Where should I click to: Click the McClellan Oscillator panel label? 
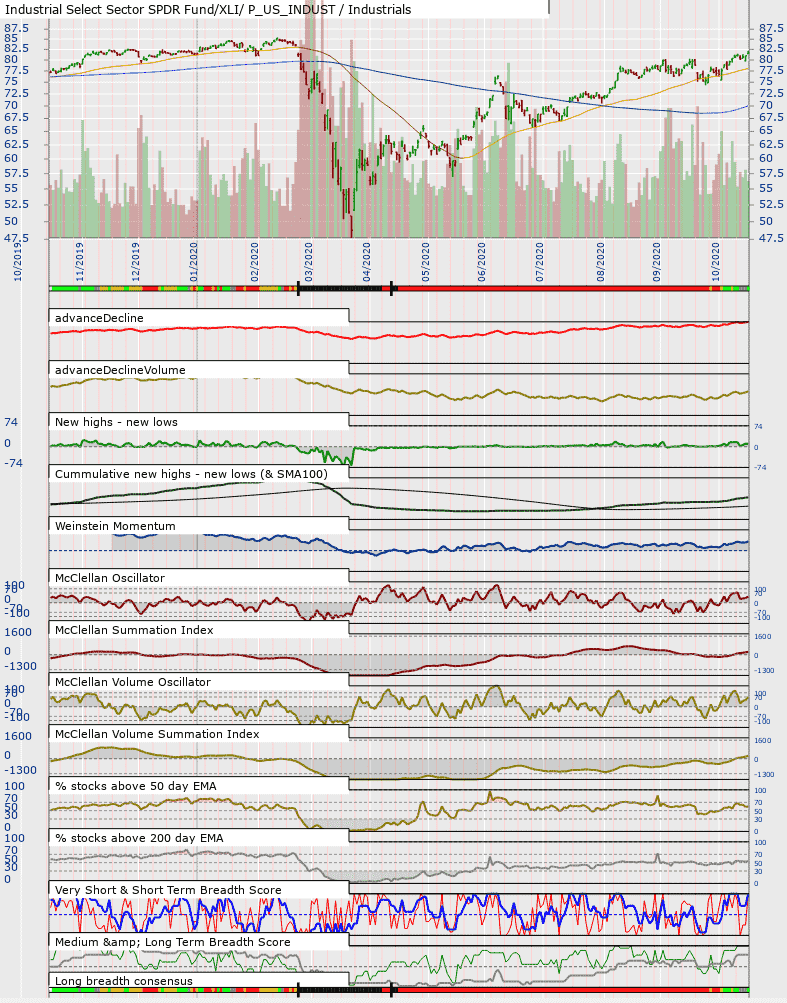110,578
